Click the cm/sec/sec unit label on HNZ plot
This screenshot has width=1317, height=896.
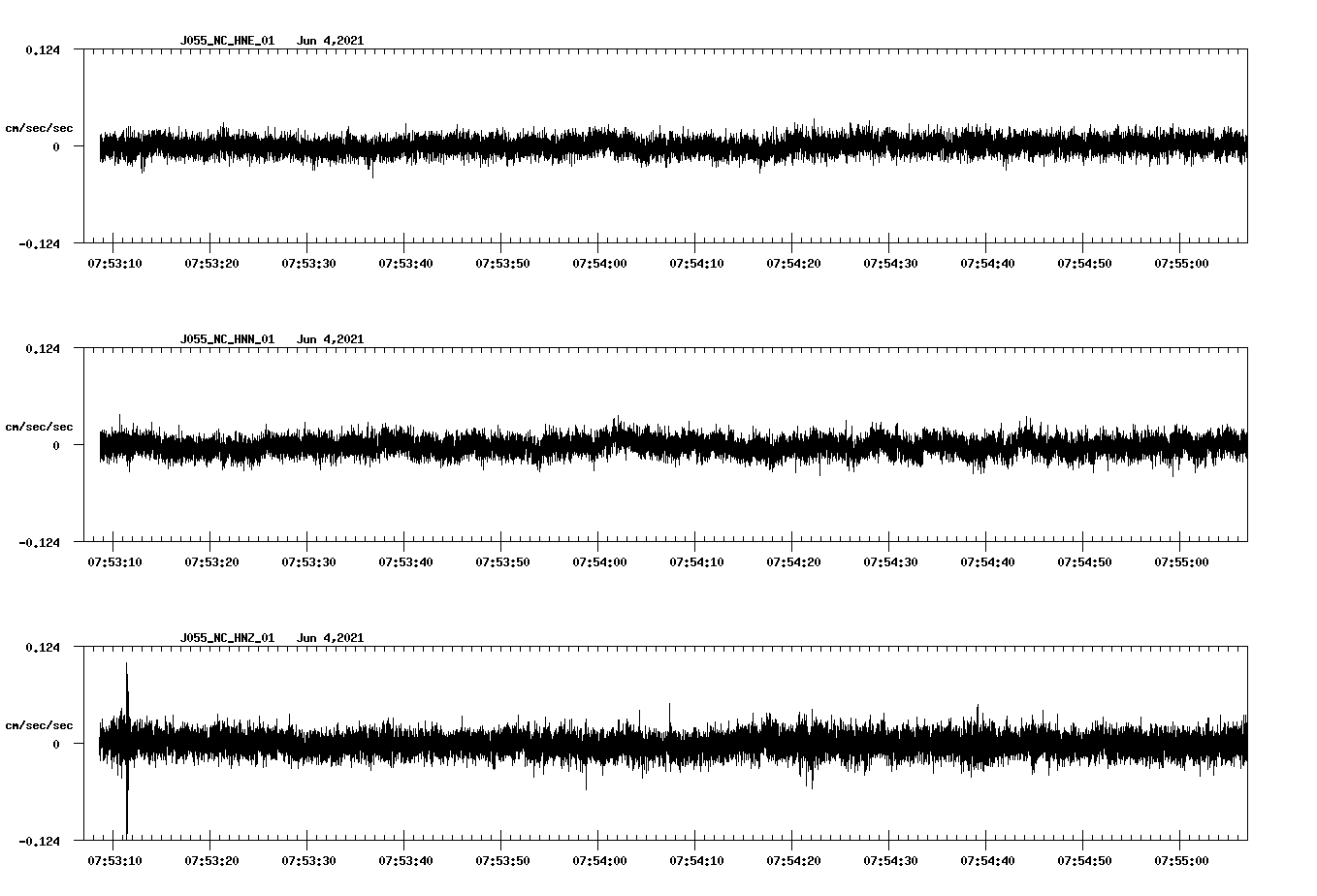coord(39,725)
